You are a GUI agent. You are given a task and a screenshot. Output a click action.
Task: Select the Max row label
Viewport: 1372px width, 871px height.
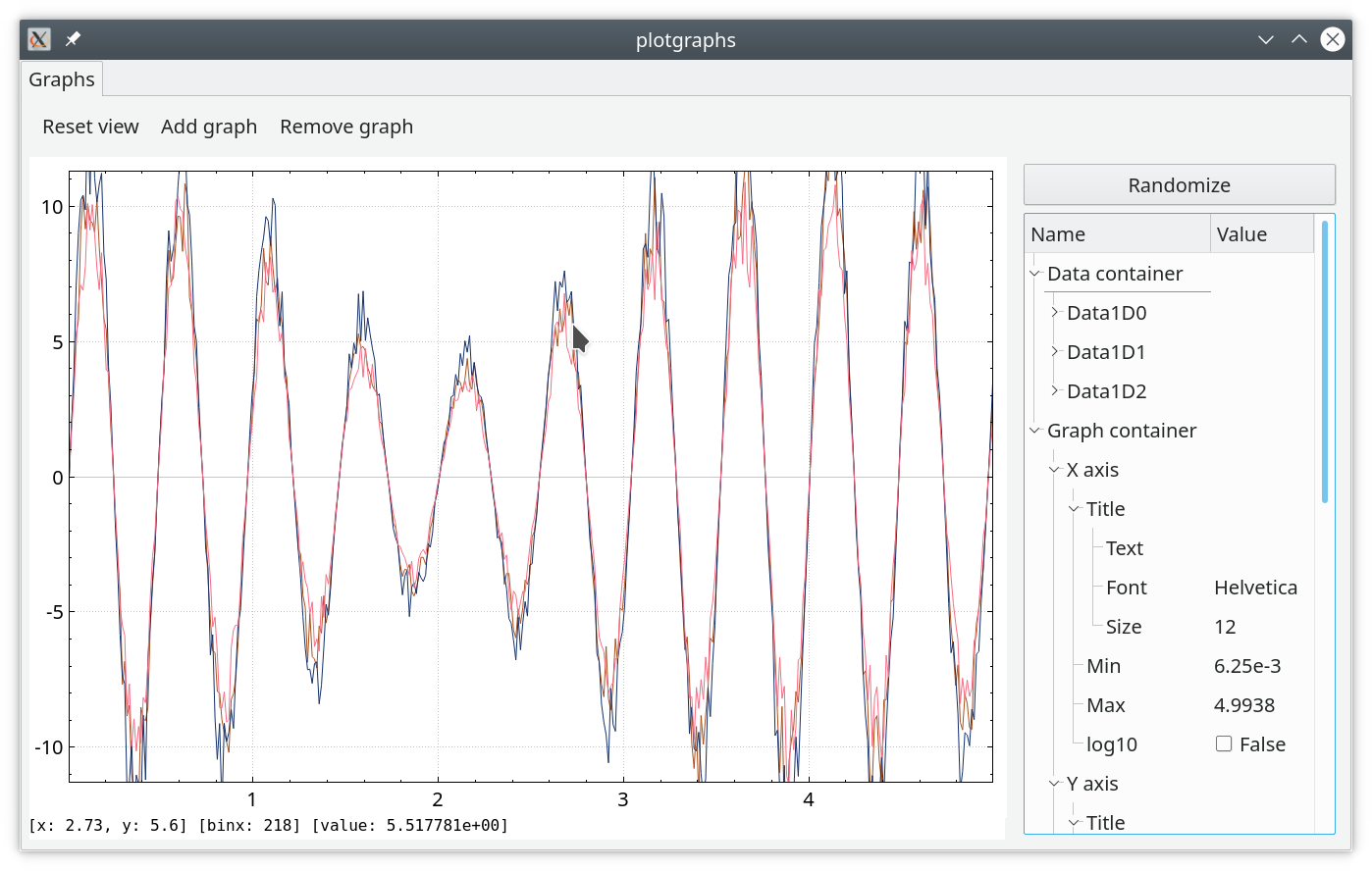(1106, 705)
